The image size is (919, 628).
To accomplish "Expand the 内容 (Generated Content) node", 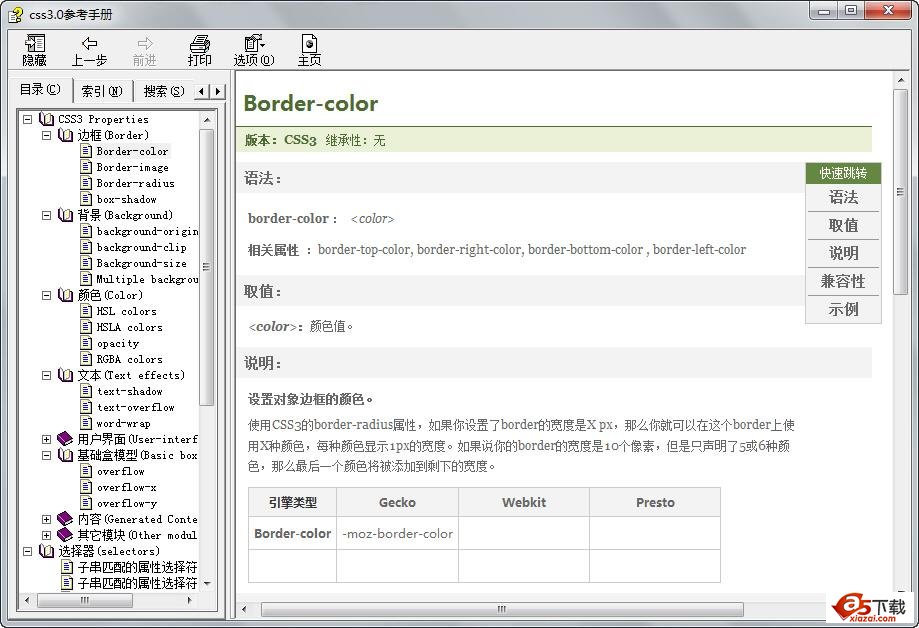I will click(x=47, y=519).
